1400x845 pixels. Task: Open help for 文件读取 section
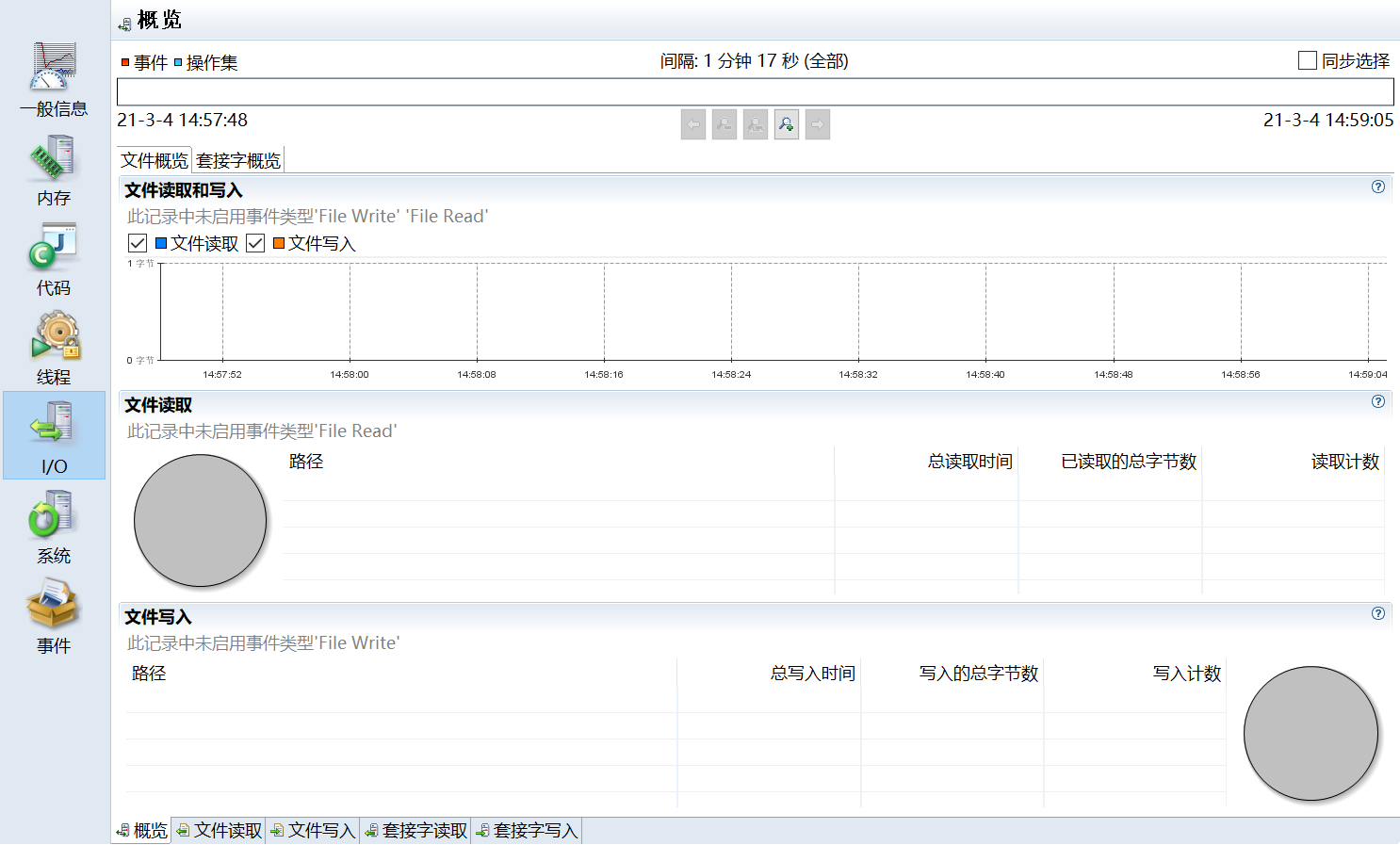(1378, 401)
